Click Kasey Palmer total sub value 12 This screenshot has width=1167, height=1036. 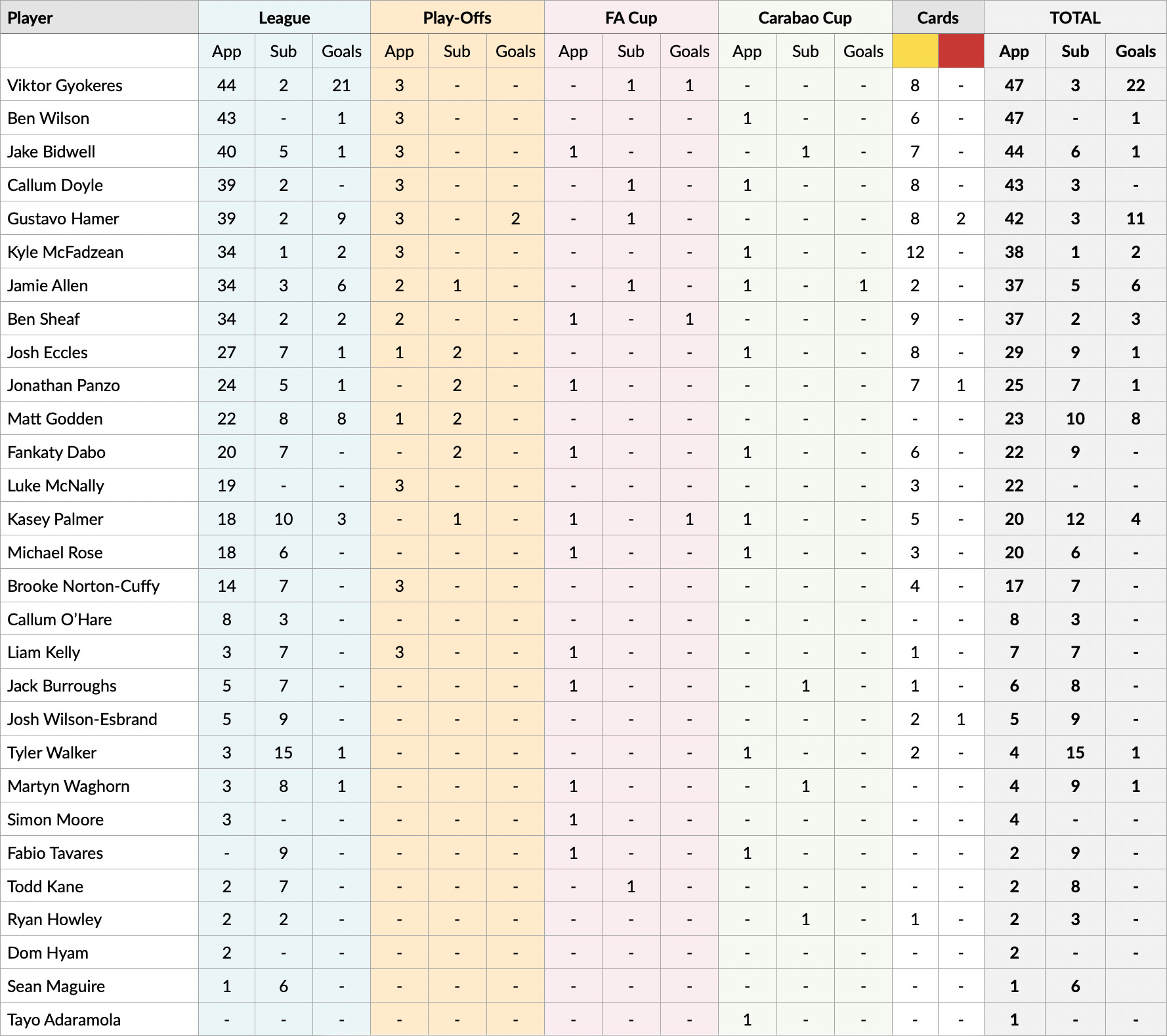pyautogui.click(x=1075, y=519)
